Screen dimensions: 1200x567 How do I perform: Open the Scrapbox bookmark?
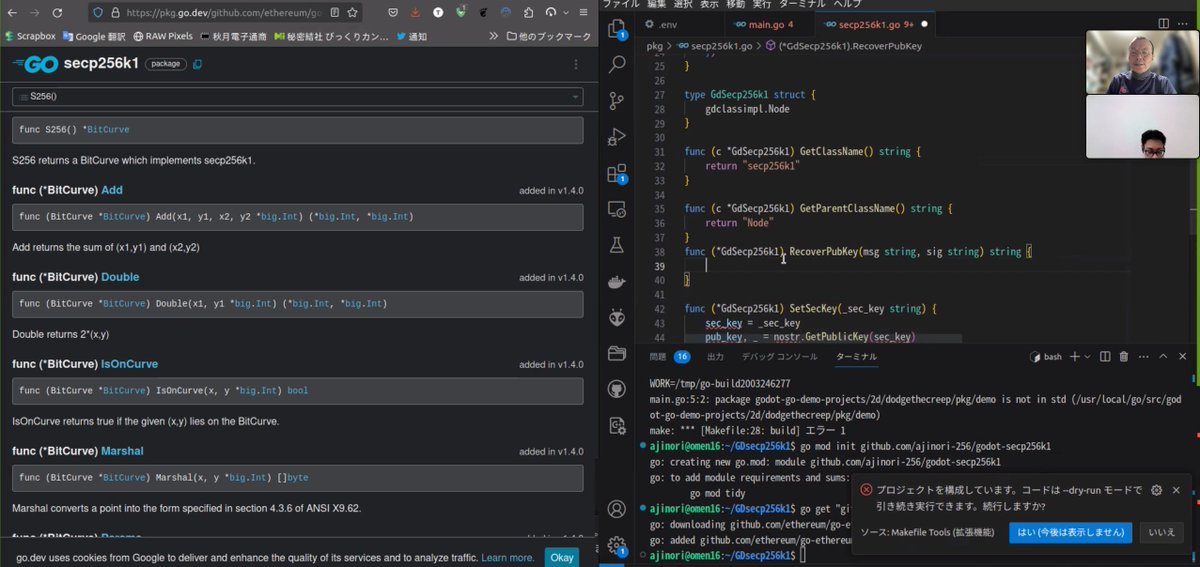(29, 36)
